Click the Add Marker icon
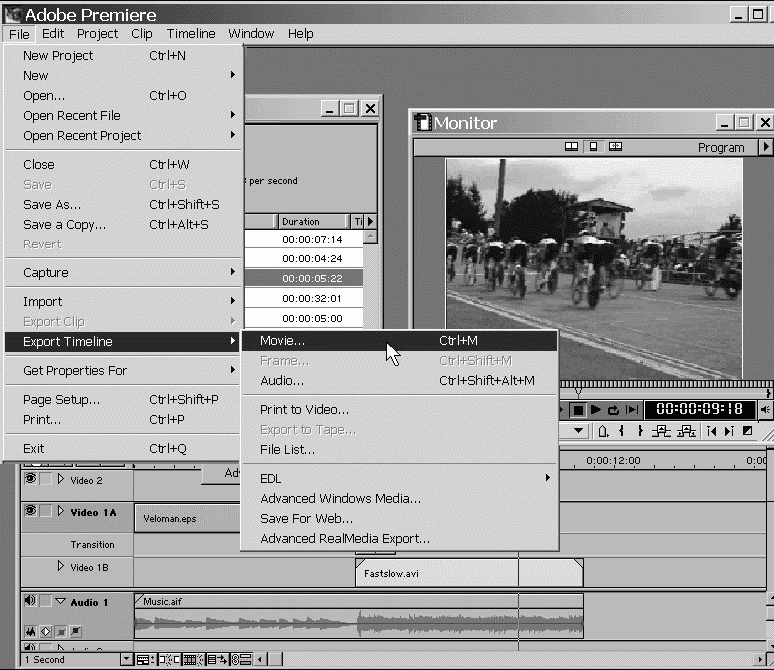Viewport: 774px width, 670px height. [603, 432]
